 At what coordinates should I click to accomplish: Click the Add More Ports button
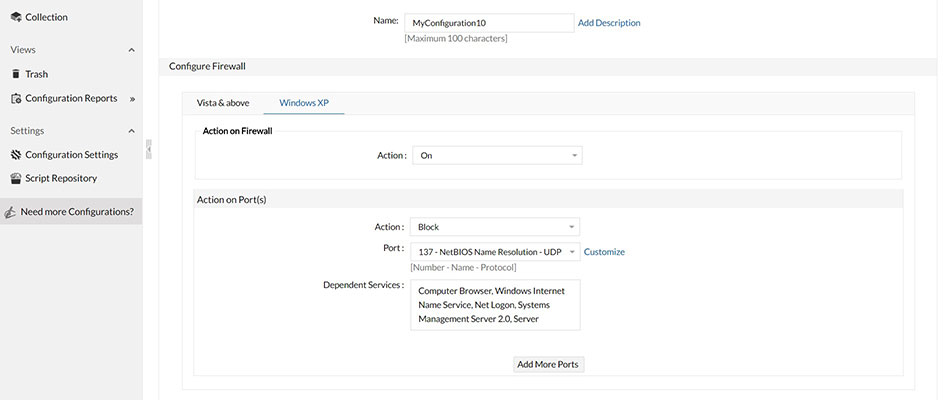pyautogui.click(x=547, y=364)
